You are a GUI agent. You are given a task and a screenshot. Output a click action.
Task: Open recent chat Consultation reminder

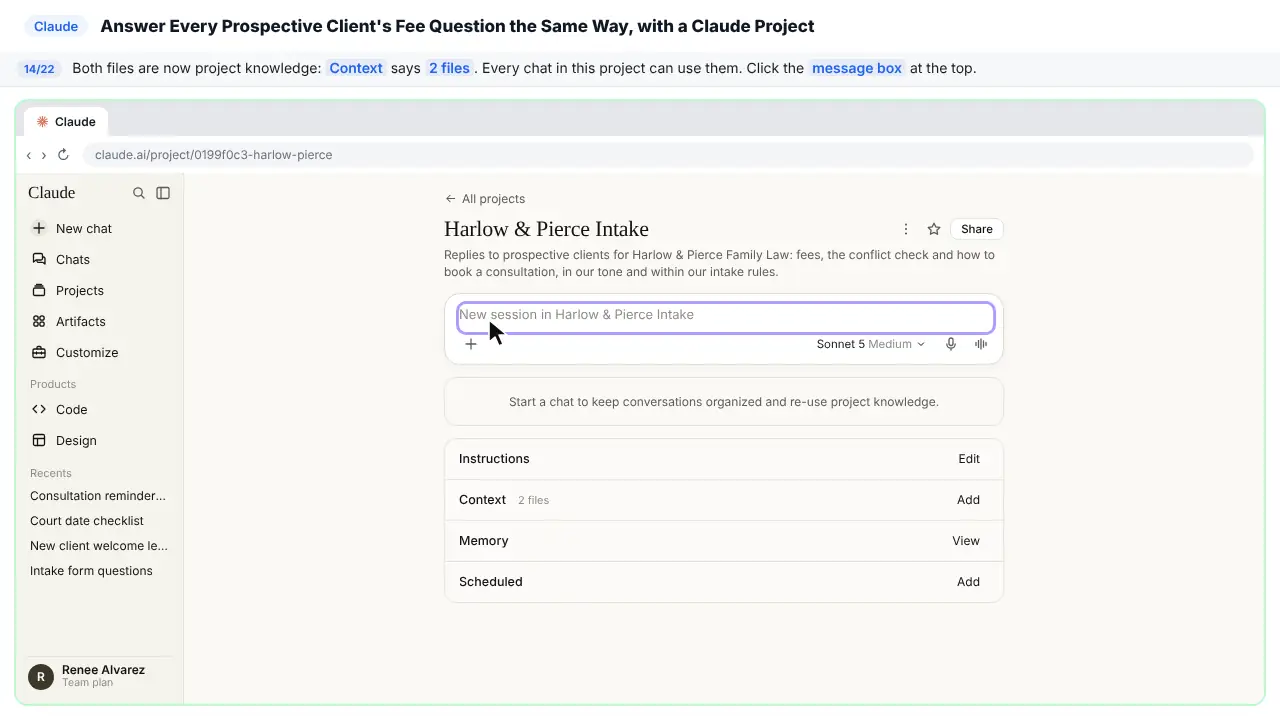point(100,496)
